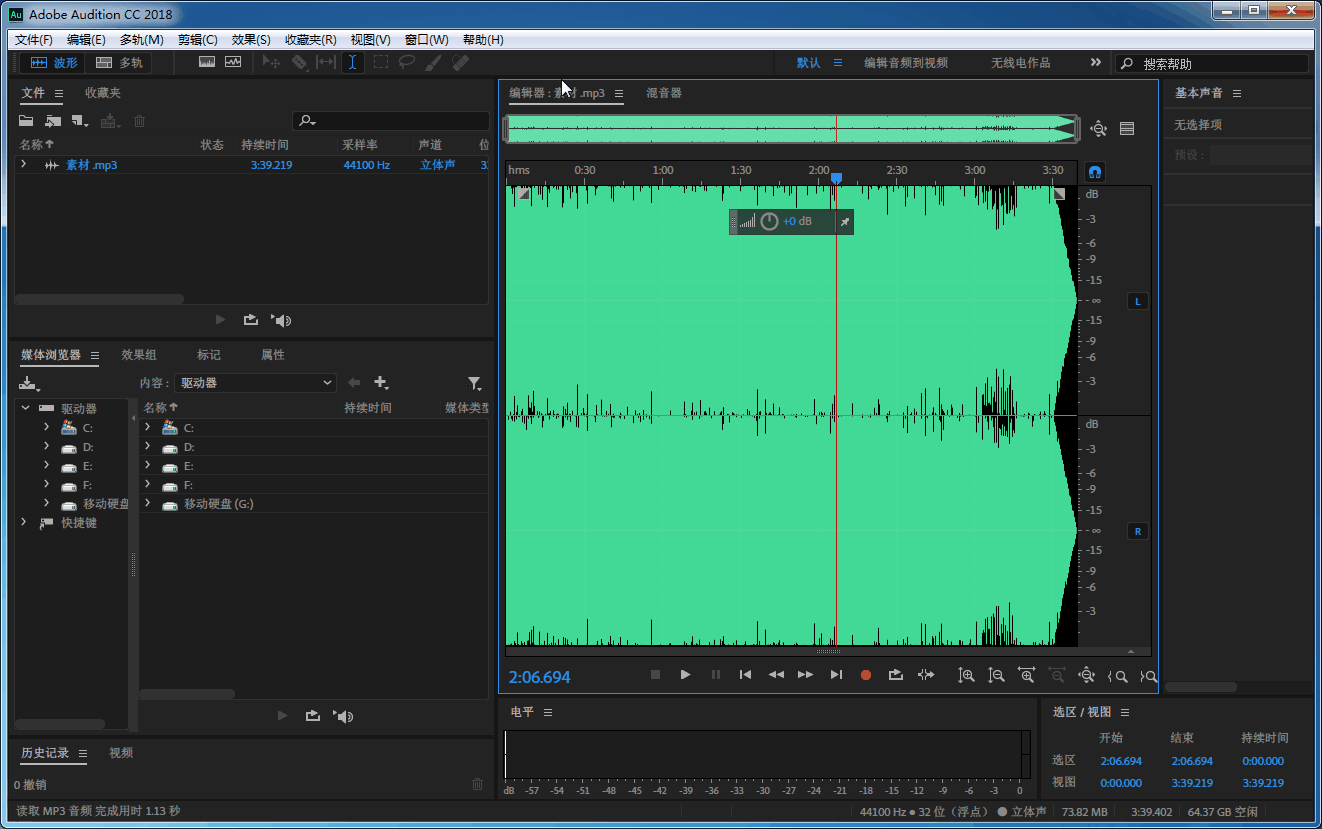Select the Paintbrush Selection tool
Viewport: 1322px width, 829px height.
(433, 62)
